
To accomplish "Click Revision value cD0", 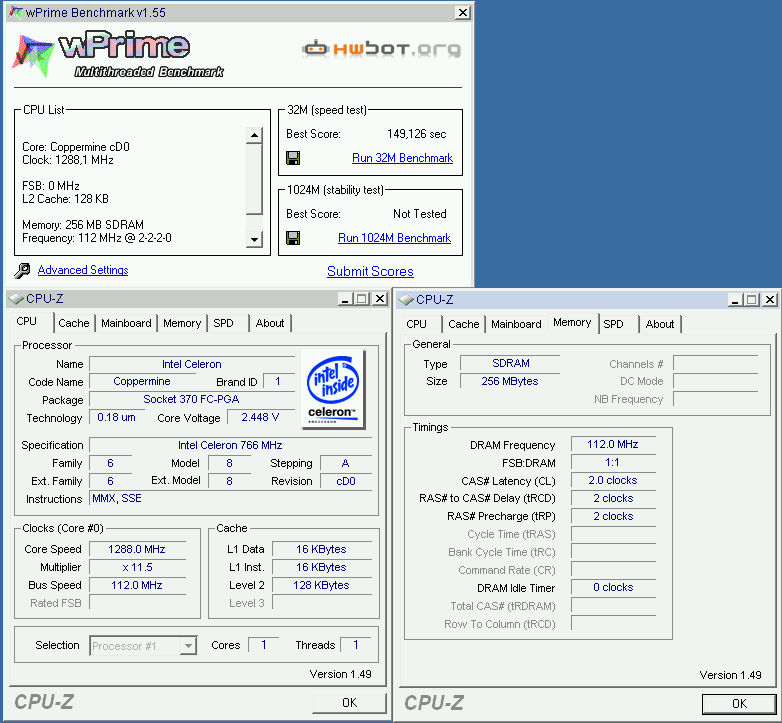I will pos(346,481).
